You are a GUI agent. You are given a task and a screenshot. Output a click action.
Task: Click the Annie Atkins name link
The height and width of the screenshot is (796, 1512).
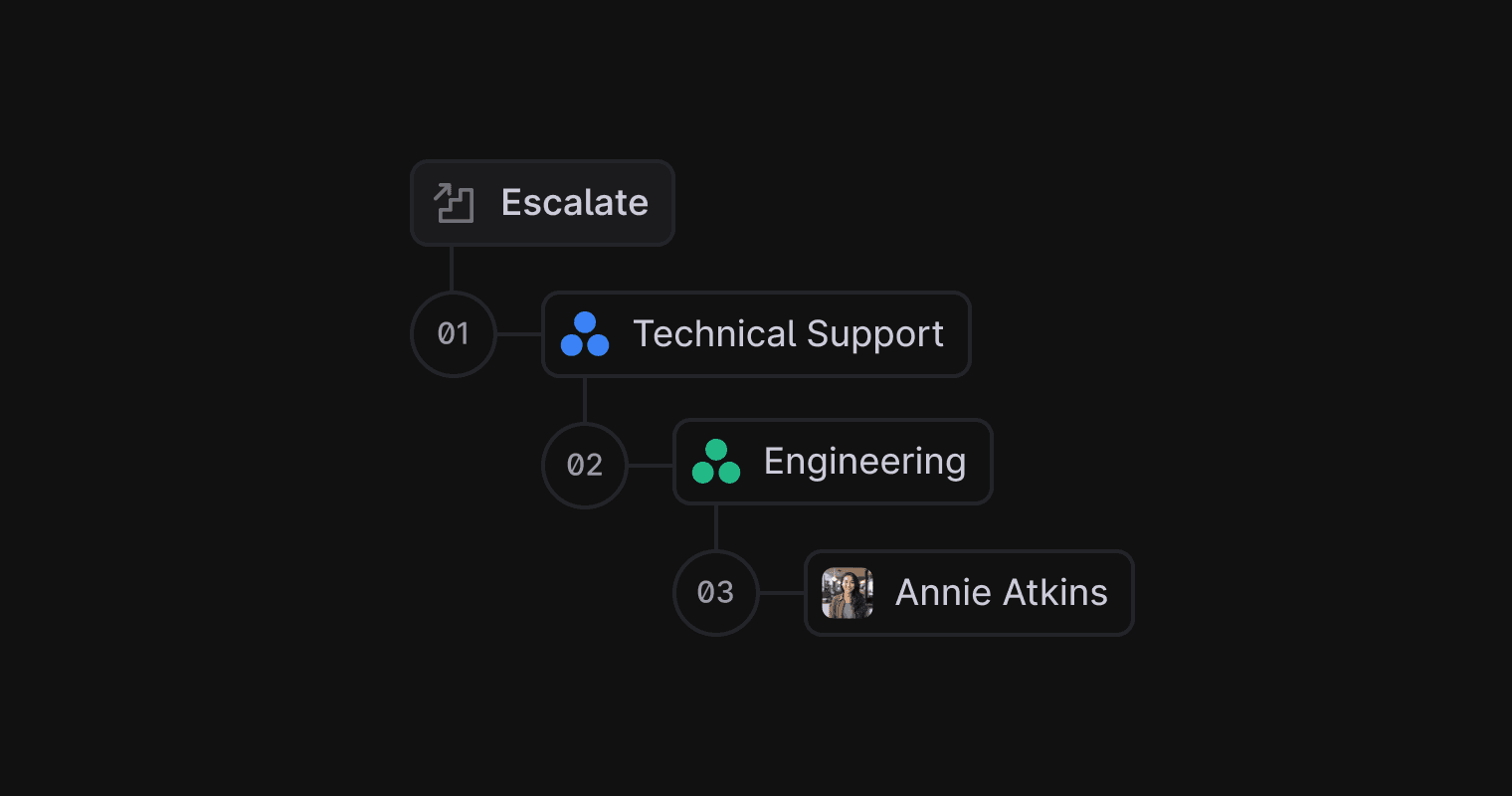(1001, 593)
